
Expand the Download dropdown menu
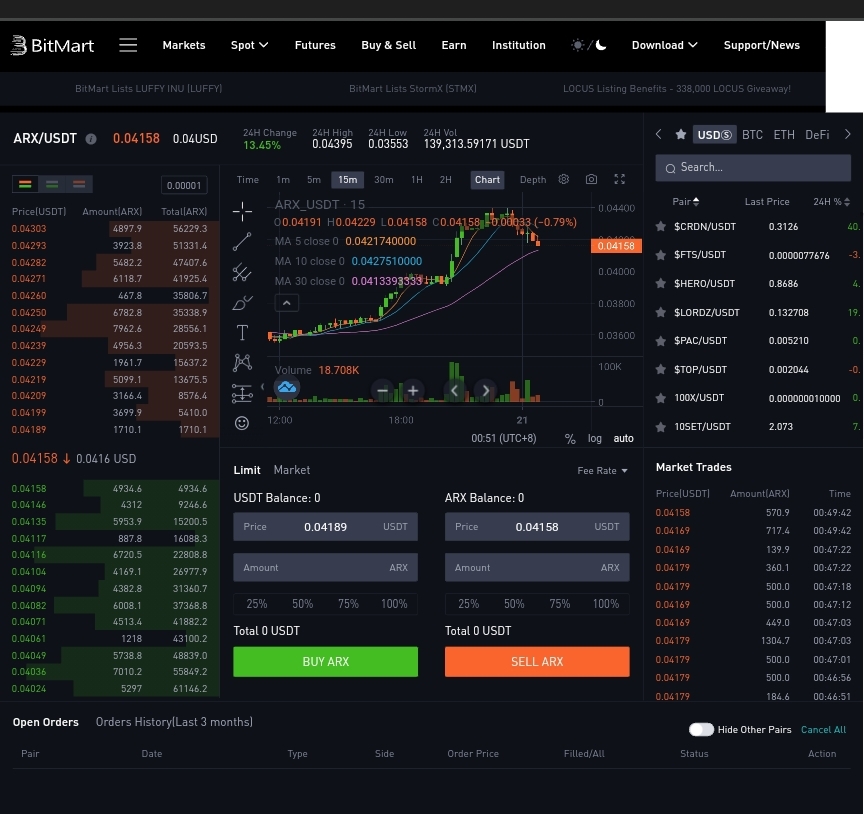pos(664,45)
